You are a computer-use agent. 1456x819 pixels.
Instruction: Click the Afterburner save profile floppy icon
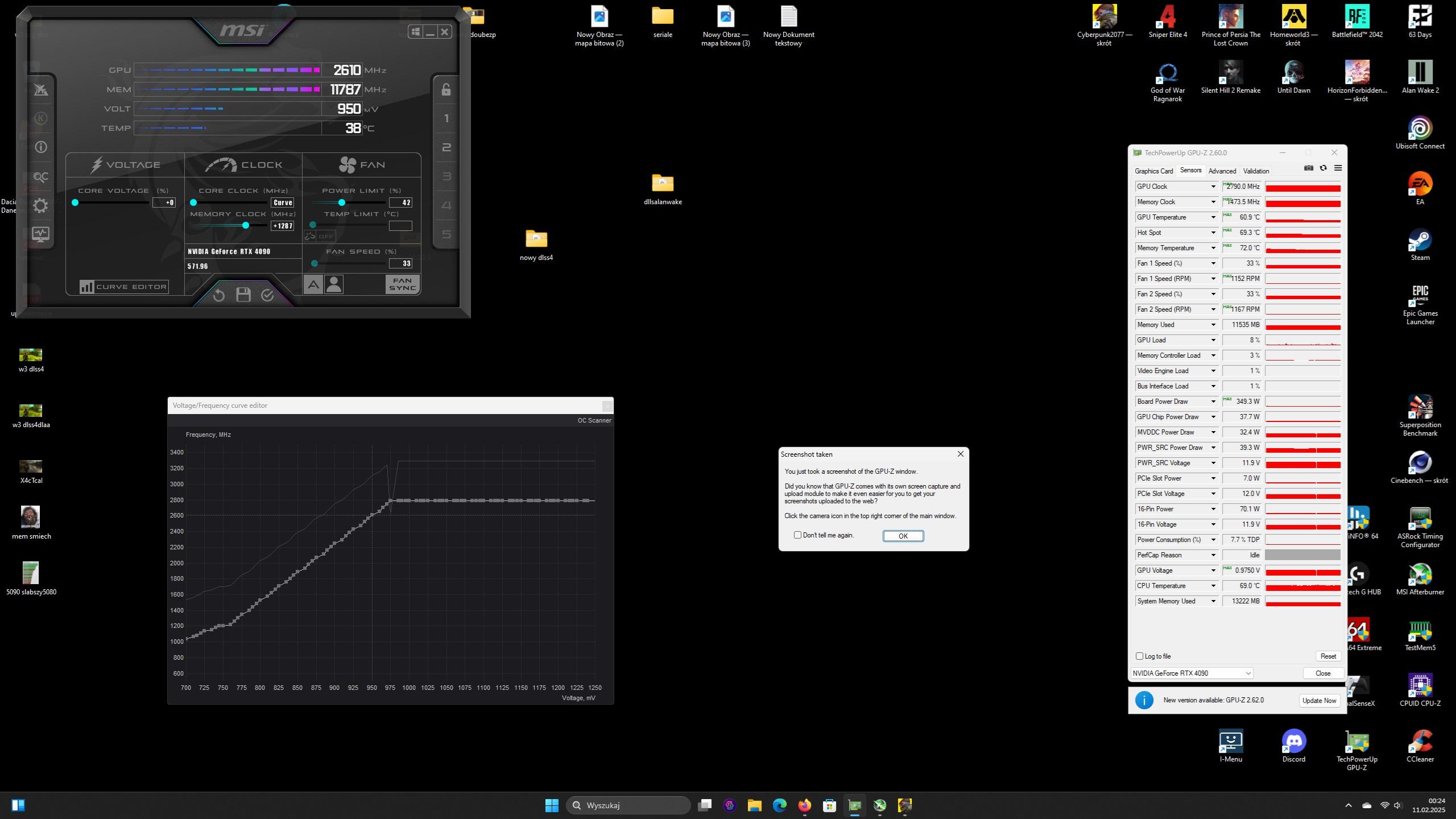pyautogui.click(x=243, y=295)
